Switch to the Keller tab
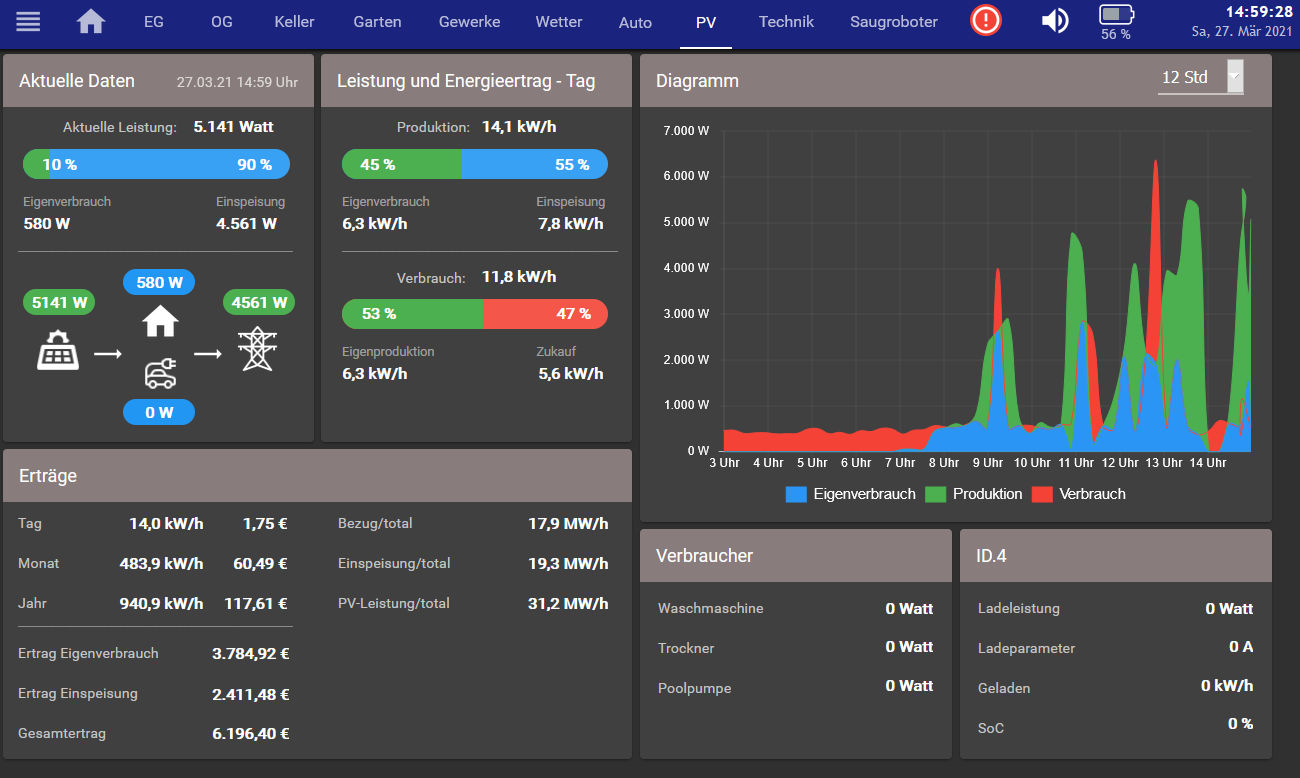The image size is (1300, 778). [x=294, y=21]
